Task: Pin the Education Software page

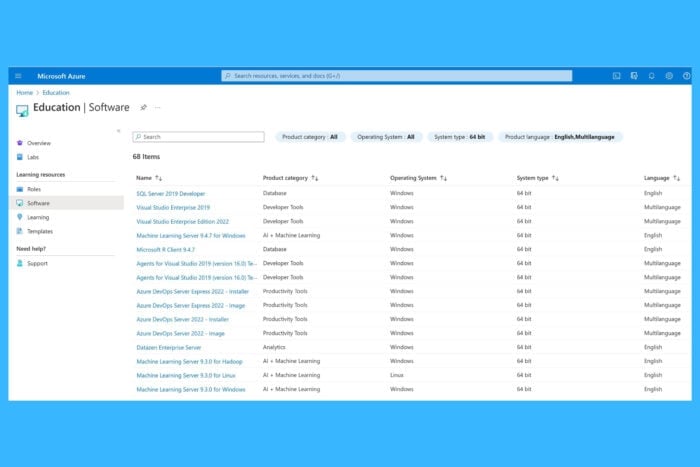Action: coord(143,107)
